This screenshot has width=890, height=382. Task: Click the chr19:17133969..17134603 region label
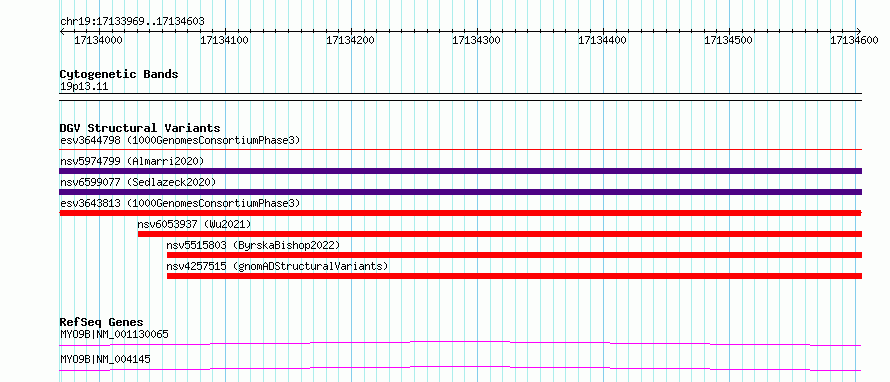tap(132, 22)
